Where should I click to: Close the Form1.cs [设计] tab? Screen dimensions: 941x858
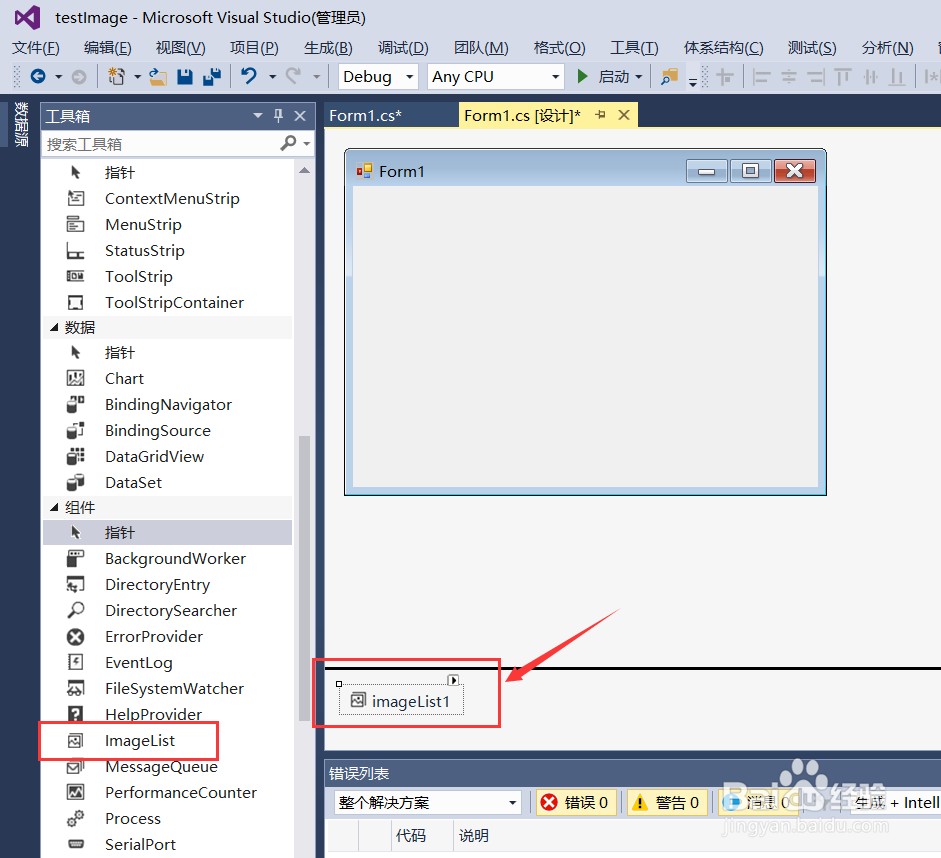pos(624,115)
